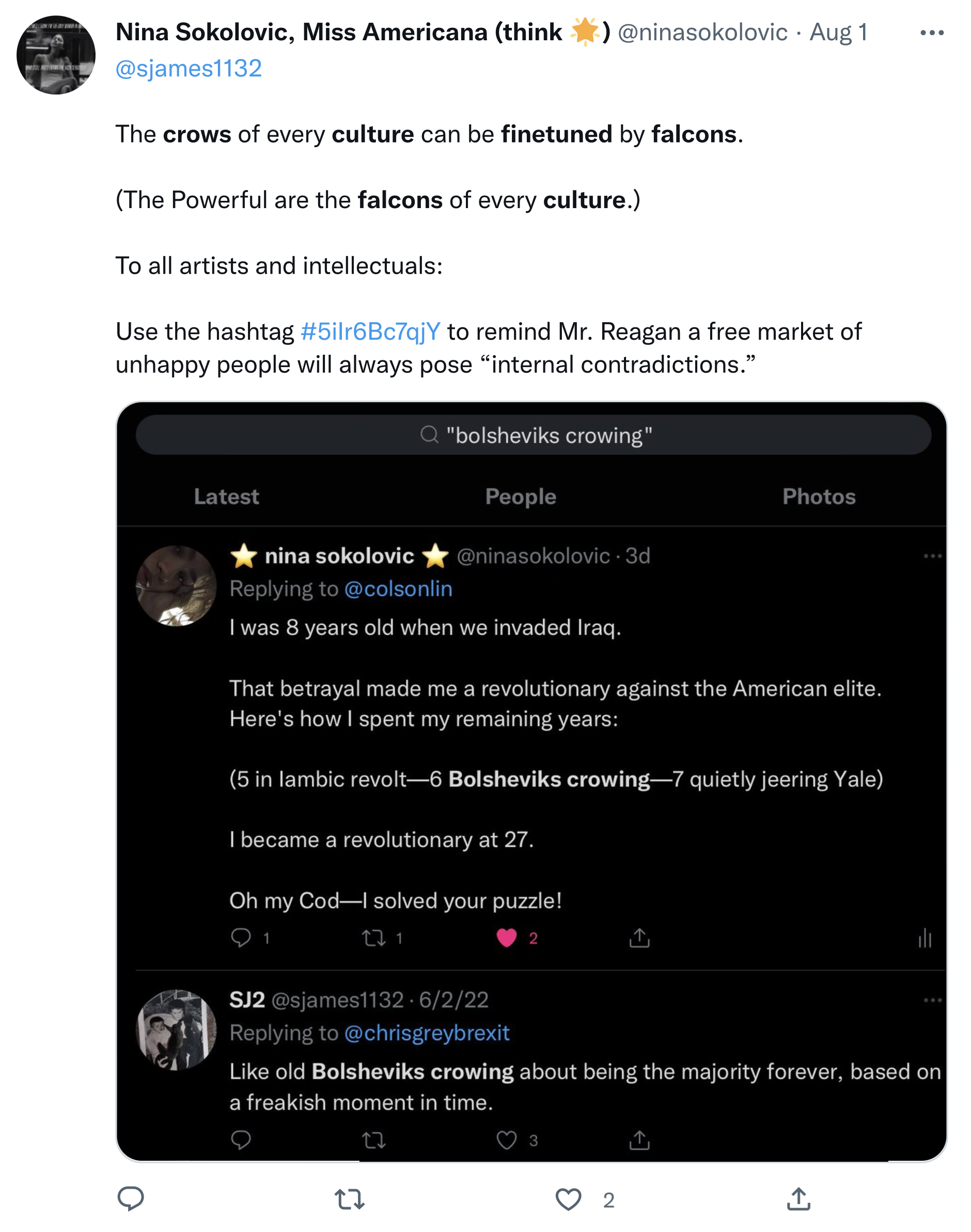View analytics bars on the Iraq tweet
The width and height of the screenshot is (971, 1232).
click(925, 938)
